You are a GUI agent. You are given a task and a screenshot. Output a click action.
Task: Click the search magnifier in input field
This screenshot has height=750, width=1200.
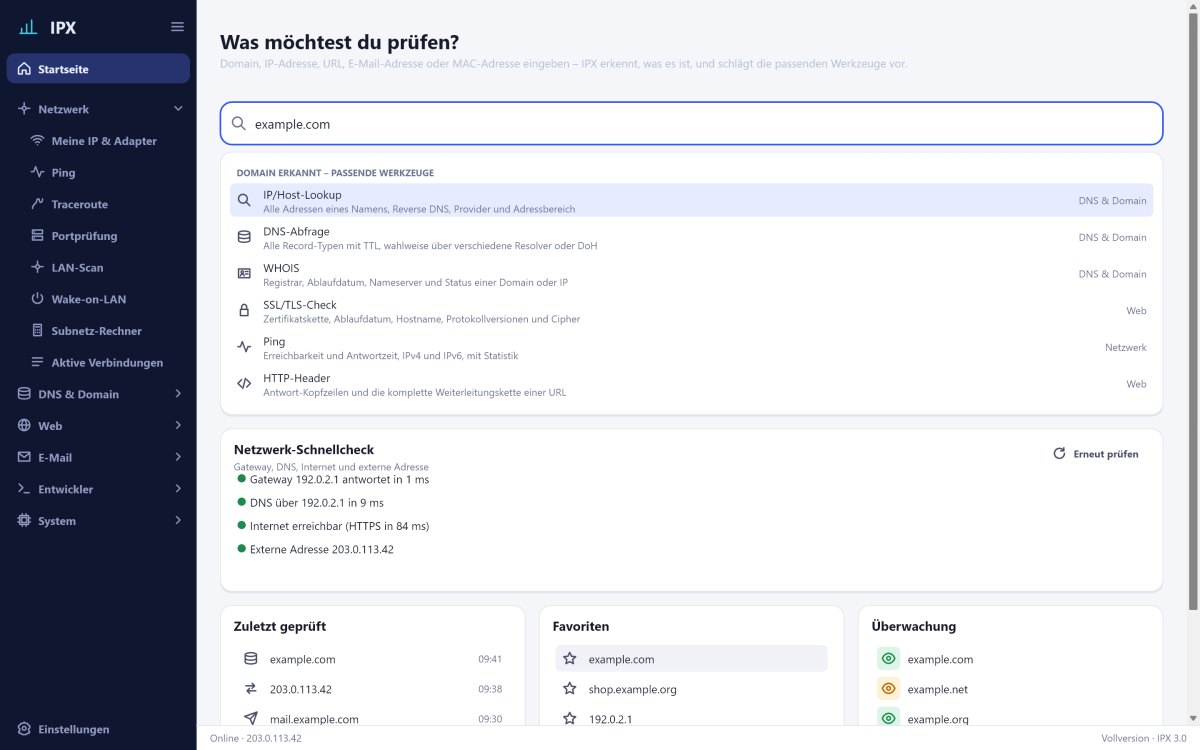(239, 124)
